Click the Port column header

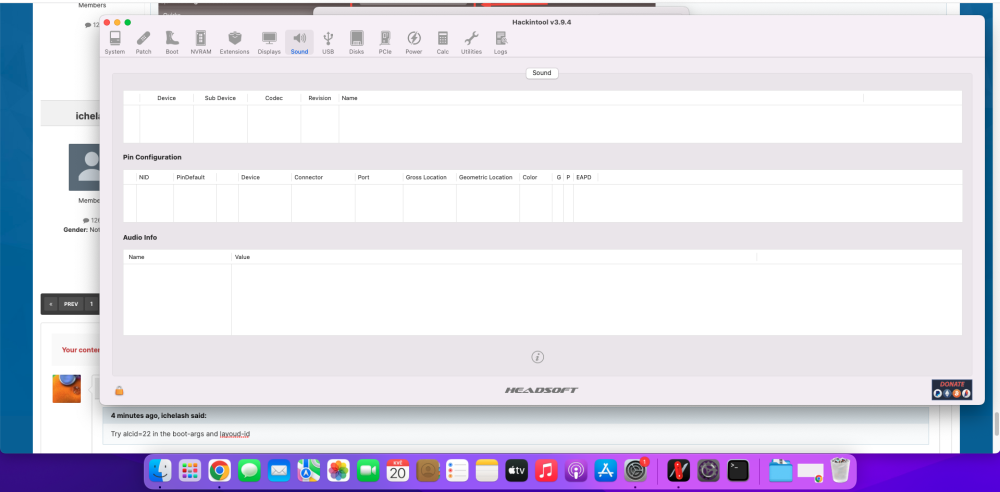379,177
